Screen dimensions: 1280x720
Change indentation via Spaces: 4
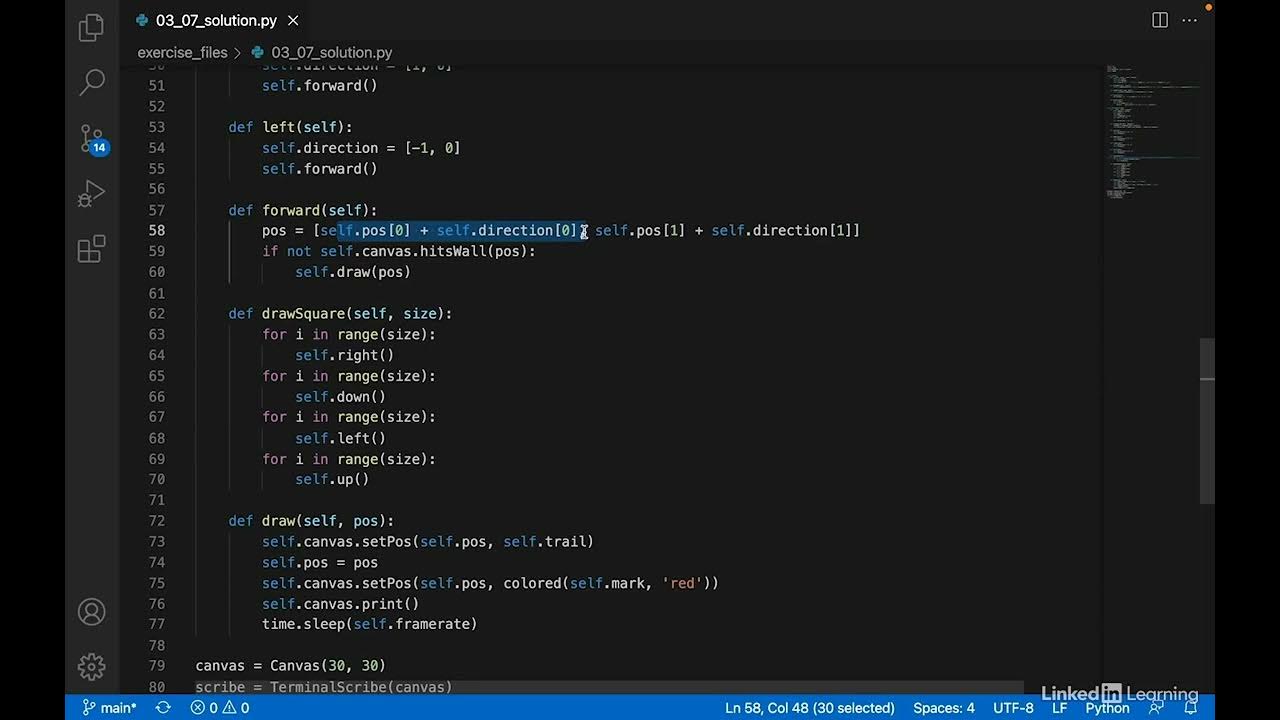944,708
